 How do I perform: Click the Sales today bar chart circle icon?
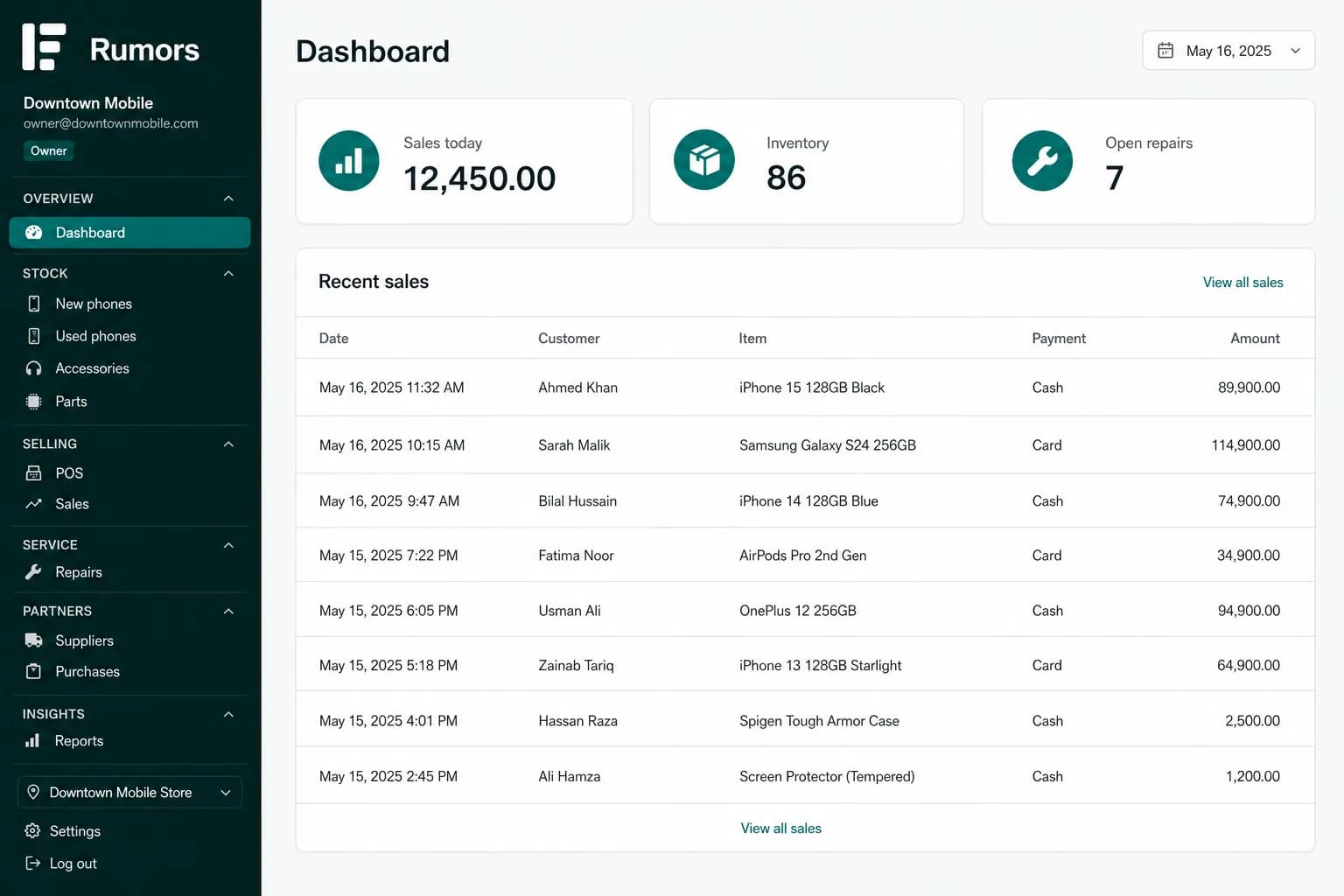349,161
